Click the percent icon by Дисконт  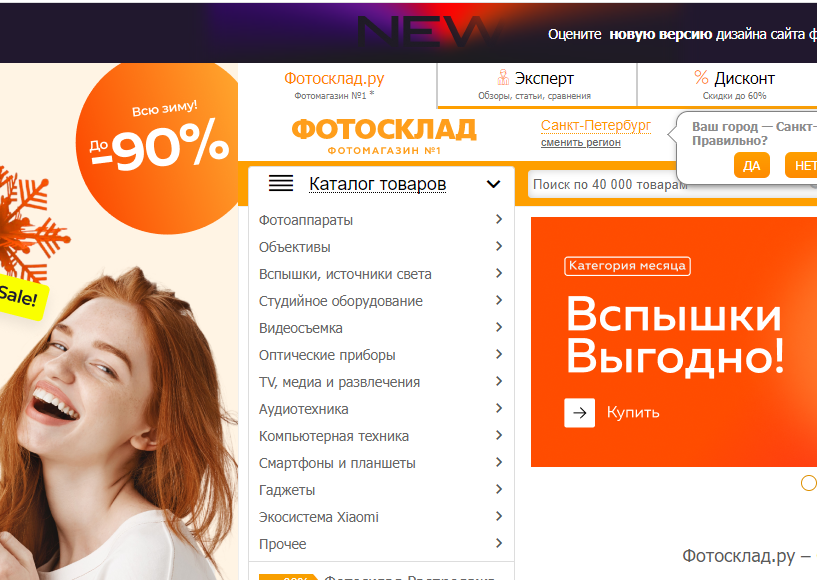[701, 78]
